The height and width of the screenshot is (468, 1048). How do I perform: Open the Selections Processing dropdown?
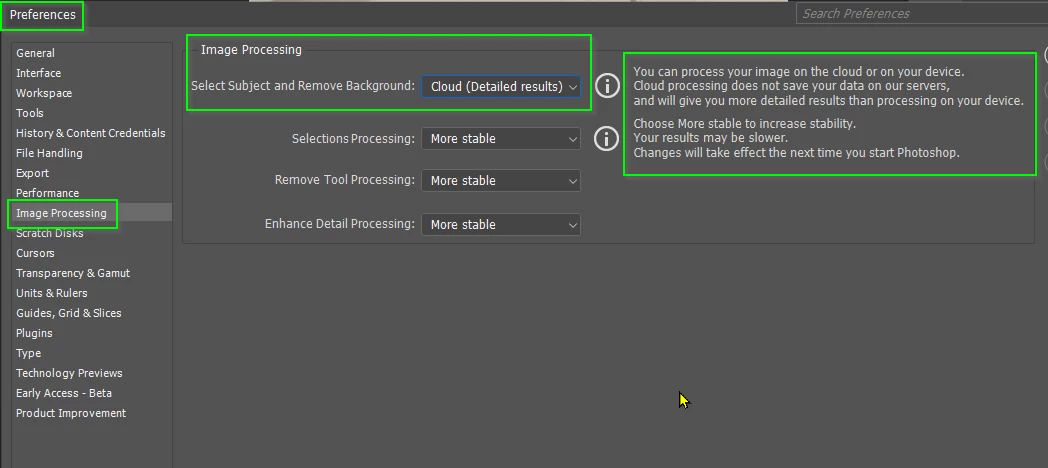pyautogui.click(x=501, y=139)
